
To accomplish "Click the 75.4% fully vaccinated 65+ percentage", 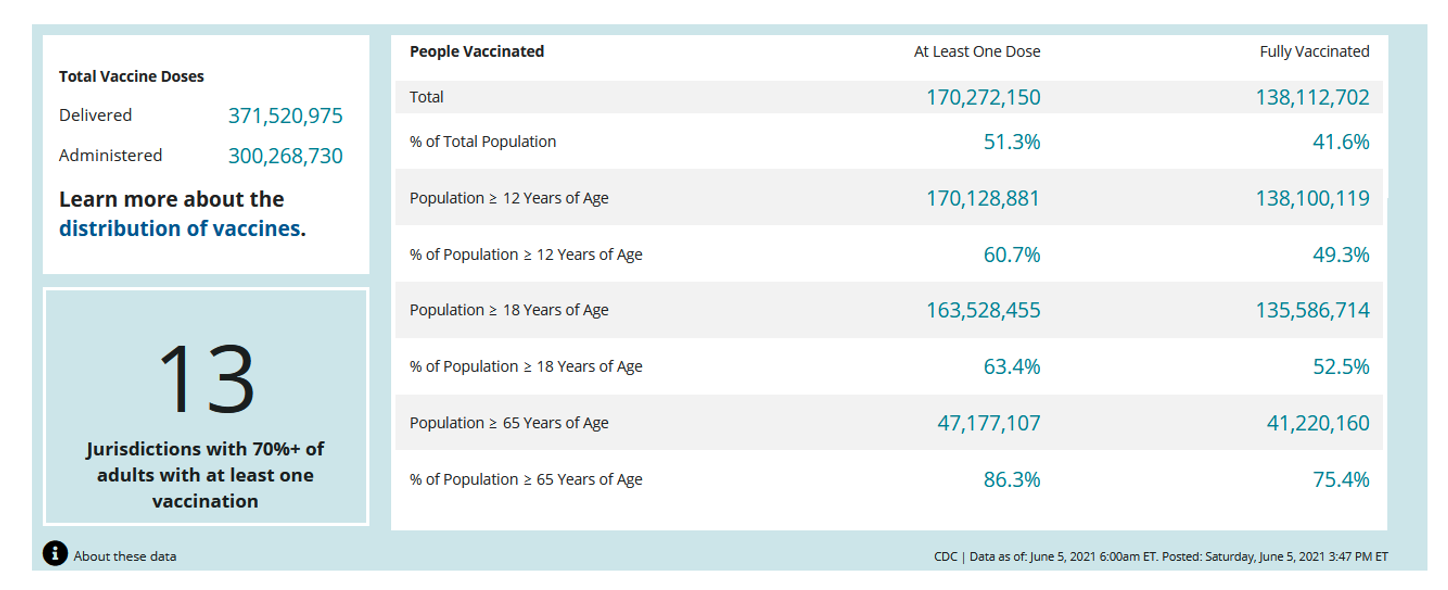I will click(1340, 480).
